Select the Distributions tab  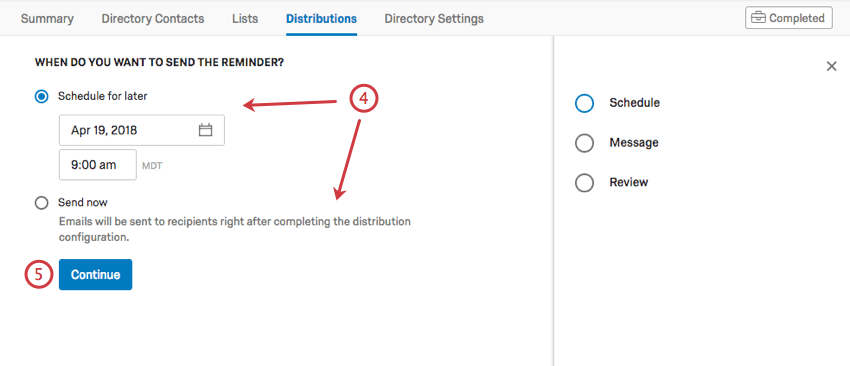coord(321,18)
